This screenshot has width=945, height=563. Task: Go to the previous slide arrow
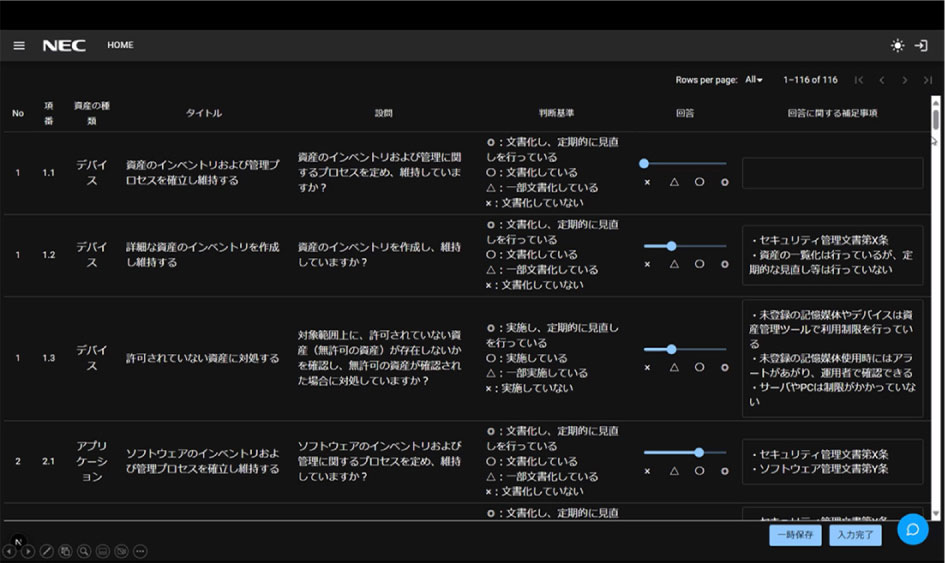tap(9, 551)
